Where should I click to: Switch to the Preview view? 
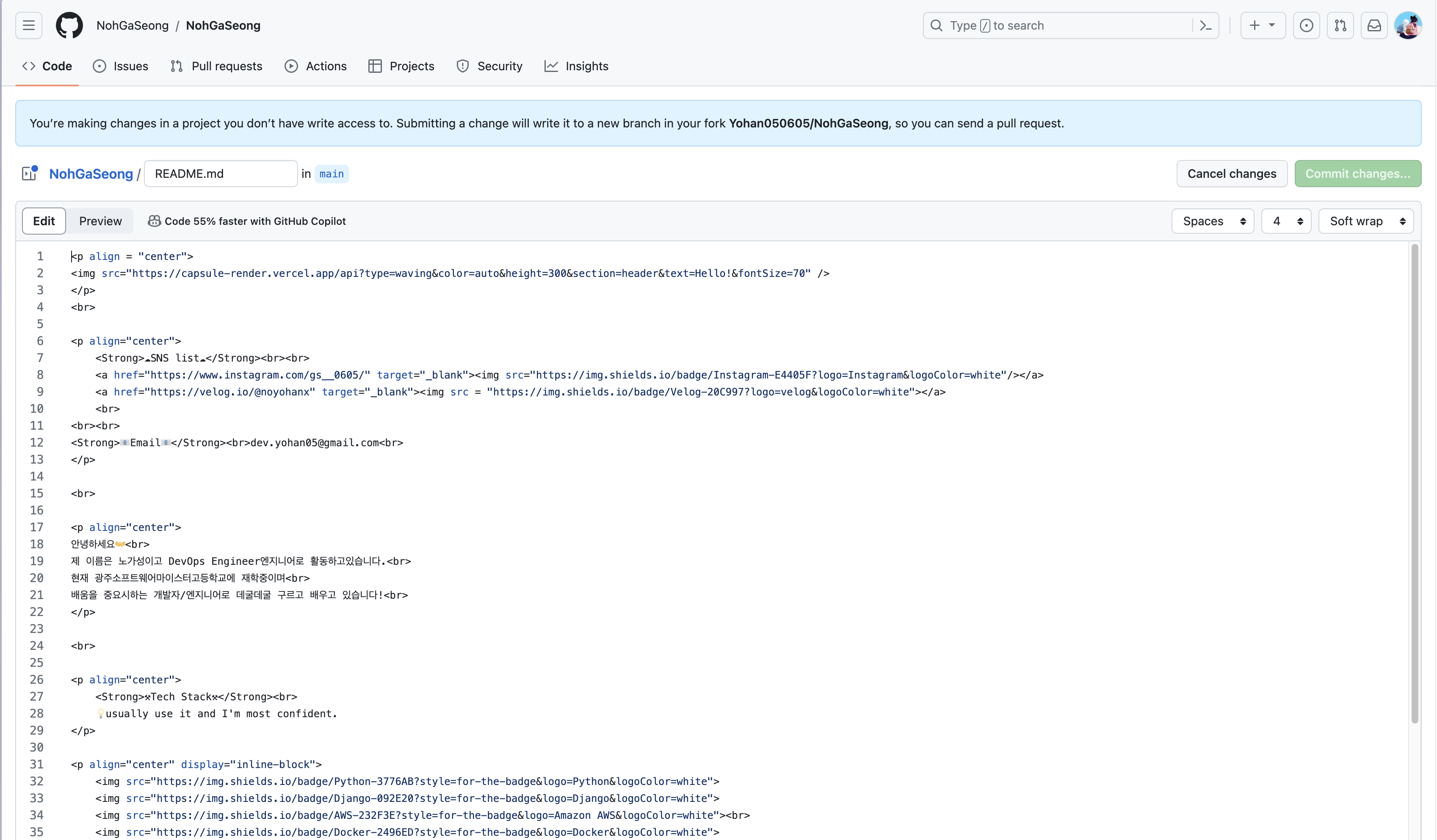[100, 221]
